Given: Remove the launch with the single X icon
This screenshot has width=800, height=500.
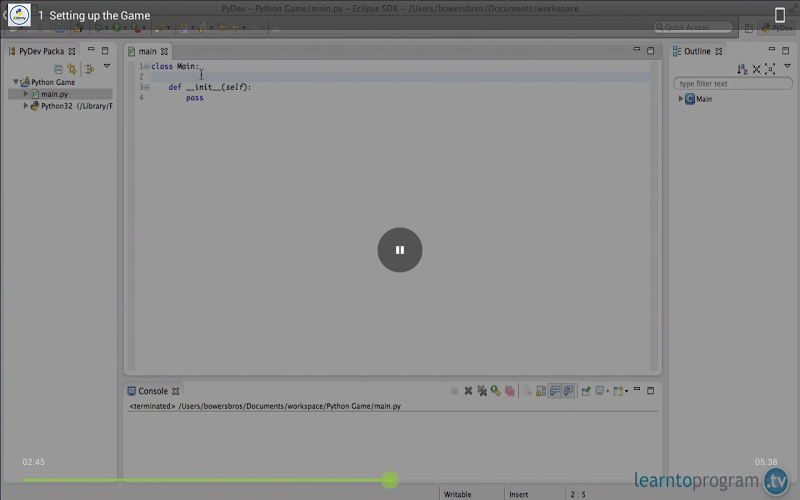Looking at the screenshot, I should [468, 391].
